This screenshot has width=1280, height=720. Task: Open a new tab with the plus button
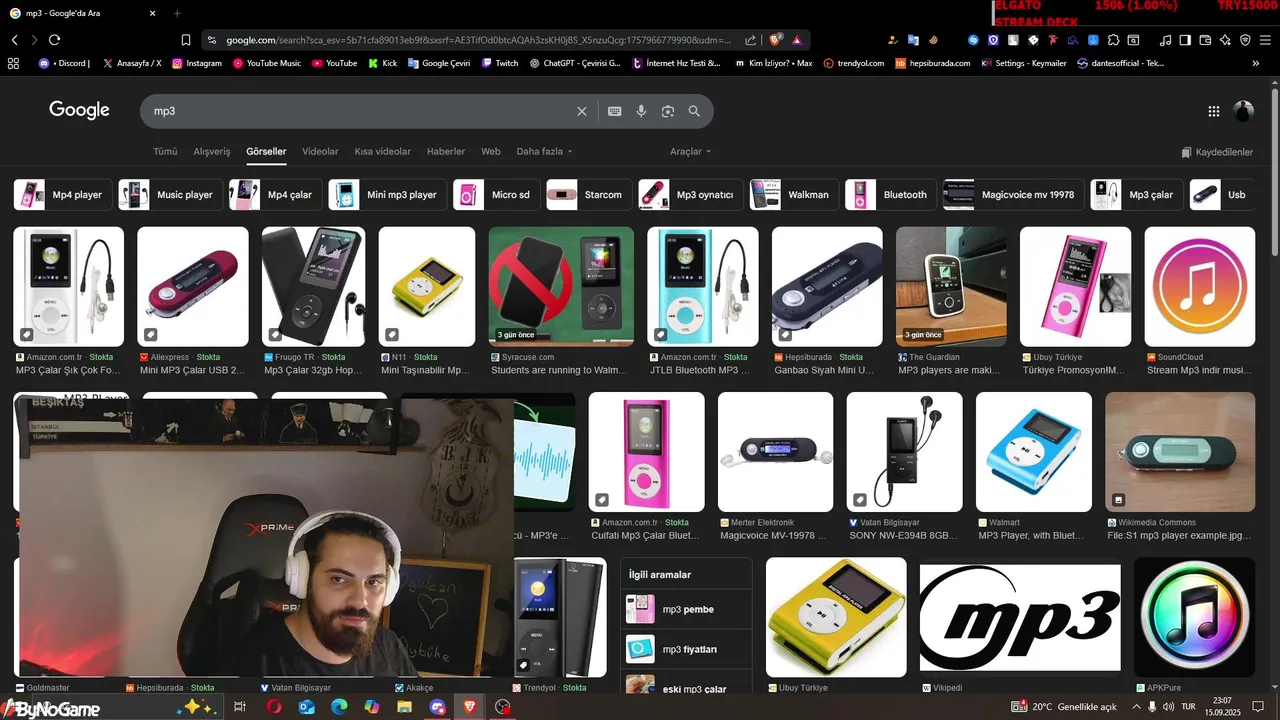pyautogui.click(x=177, y=13)
